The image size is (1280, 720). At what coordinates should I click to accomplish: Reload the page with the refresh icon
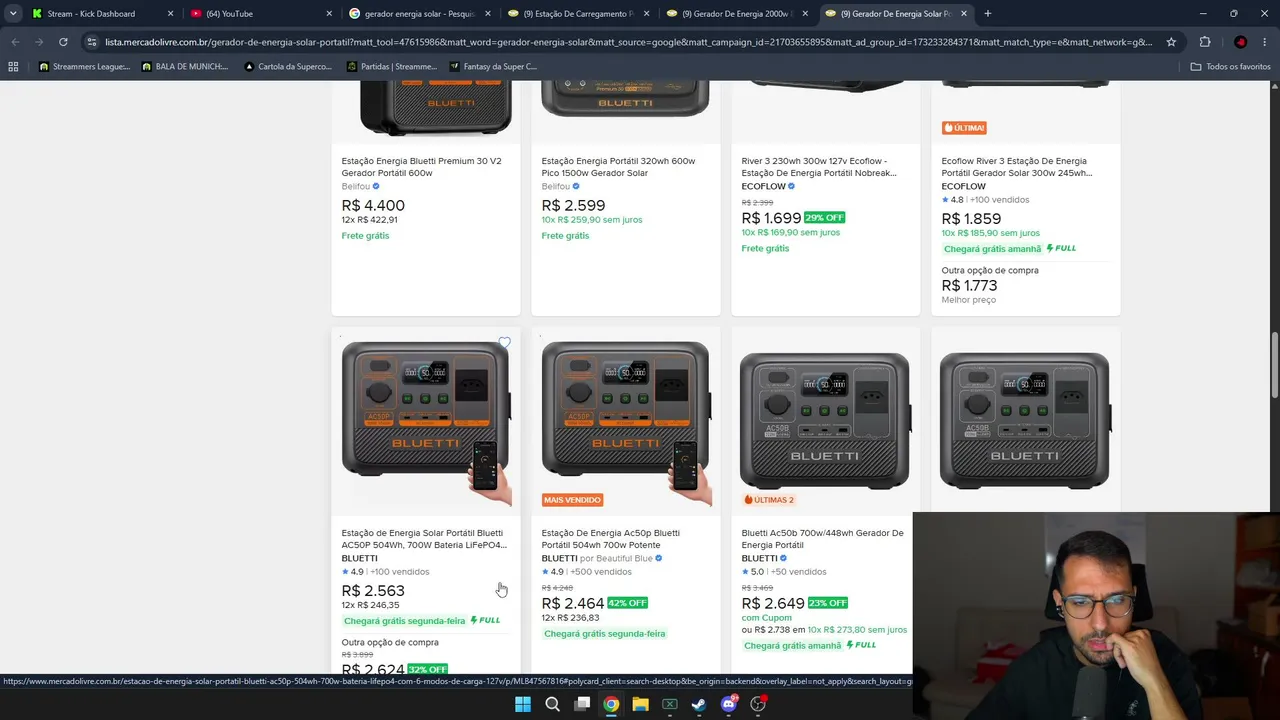[63, 42]
